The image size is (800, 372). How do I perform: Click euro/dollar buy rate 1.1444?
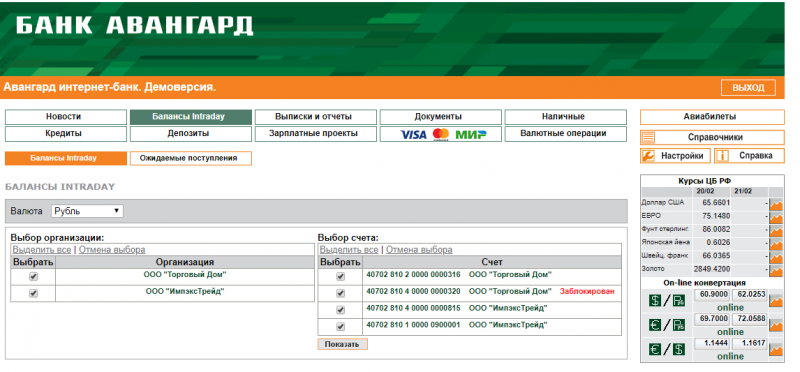point(712,344)
